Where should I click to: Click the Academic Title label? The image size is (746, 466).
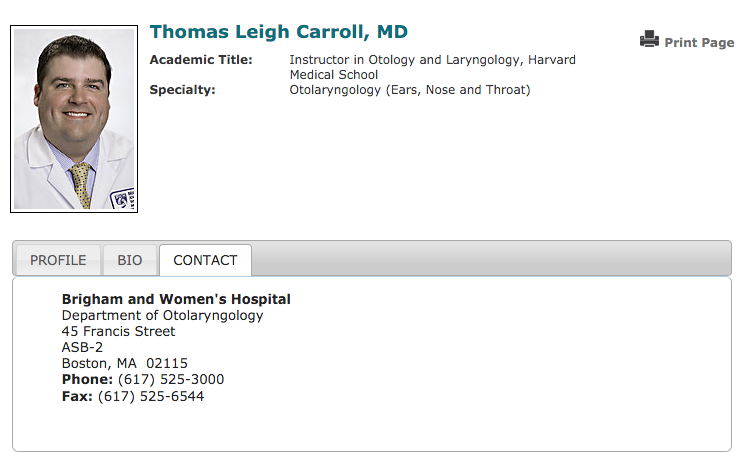pyautogui.click(x=201, y=60)
